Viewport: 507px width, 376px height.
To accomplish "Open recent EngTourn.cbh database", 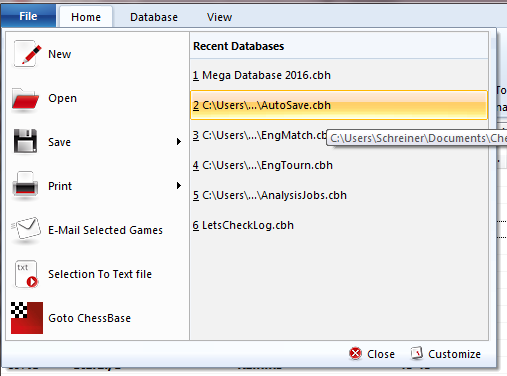I will [x=339, y=165].
